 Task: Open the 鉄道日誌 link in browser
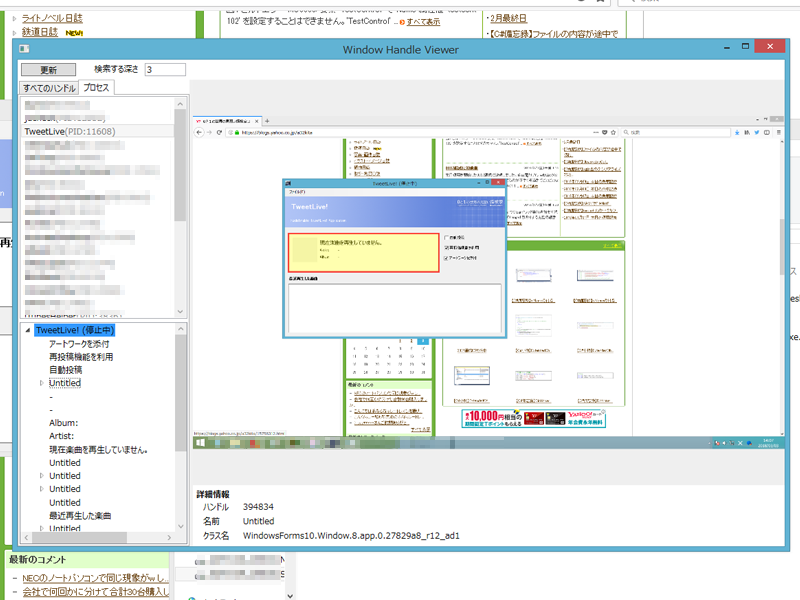pyautogui.click(x=40, y=32)
